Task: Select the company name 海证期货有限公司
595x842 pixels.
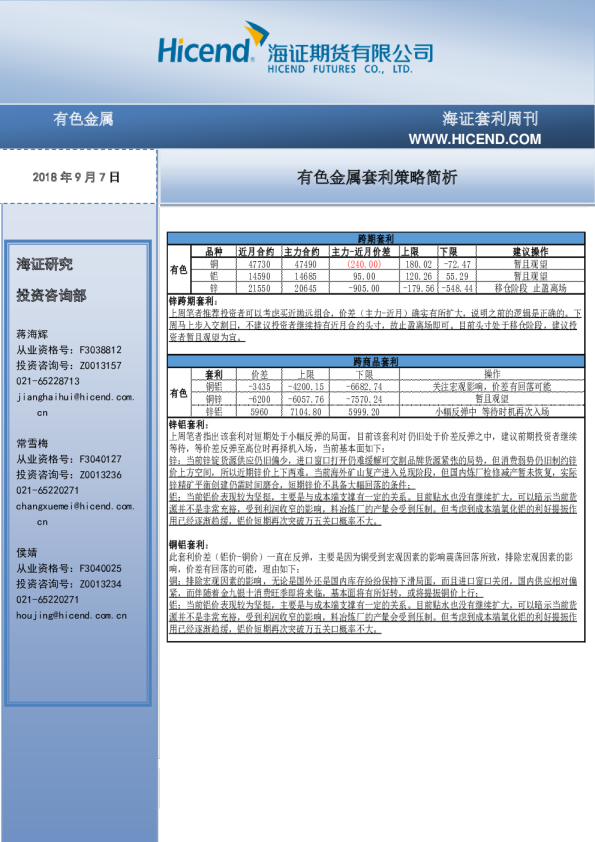Action: pyautogui.click(x=350, y=53)
